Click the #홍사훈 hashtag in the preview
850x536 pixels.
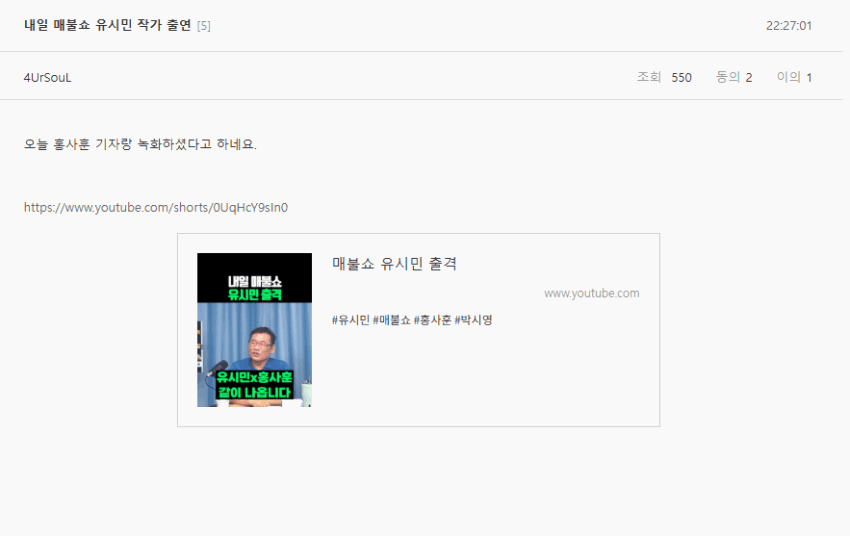[x=433, y=320]
